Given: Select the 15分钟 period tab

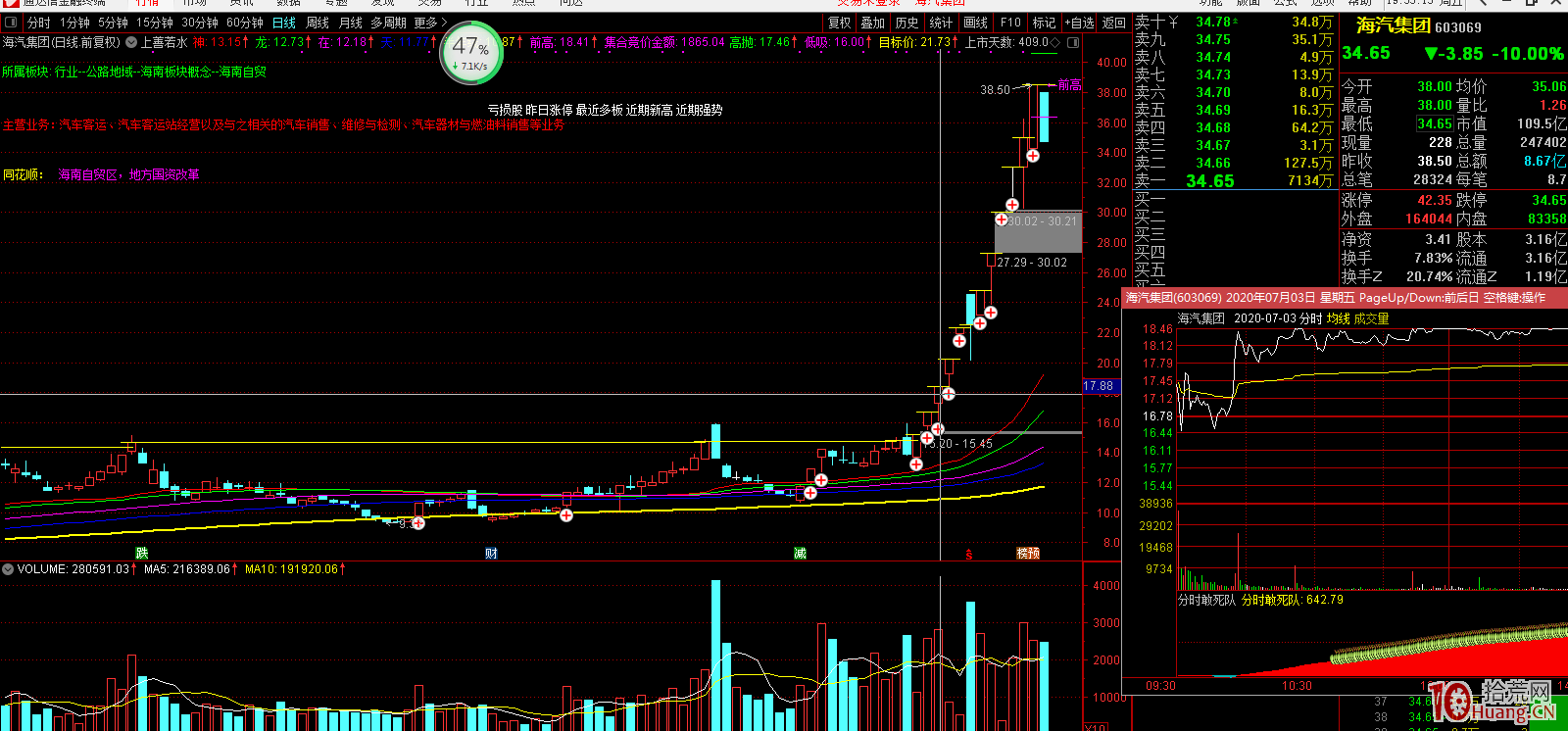Looking at the screenshot, I should pyautogui.click(x=155, y=23).
